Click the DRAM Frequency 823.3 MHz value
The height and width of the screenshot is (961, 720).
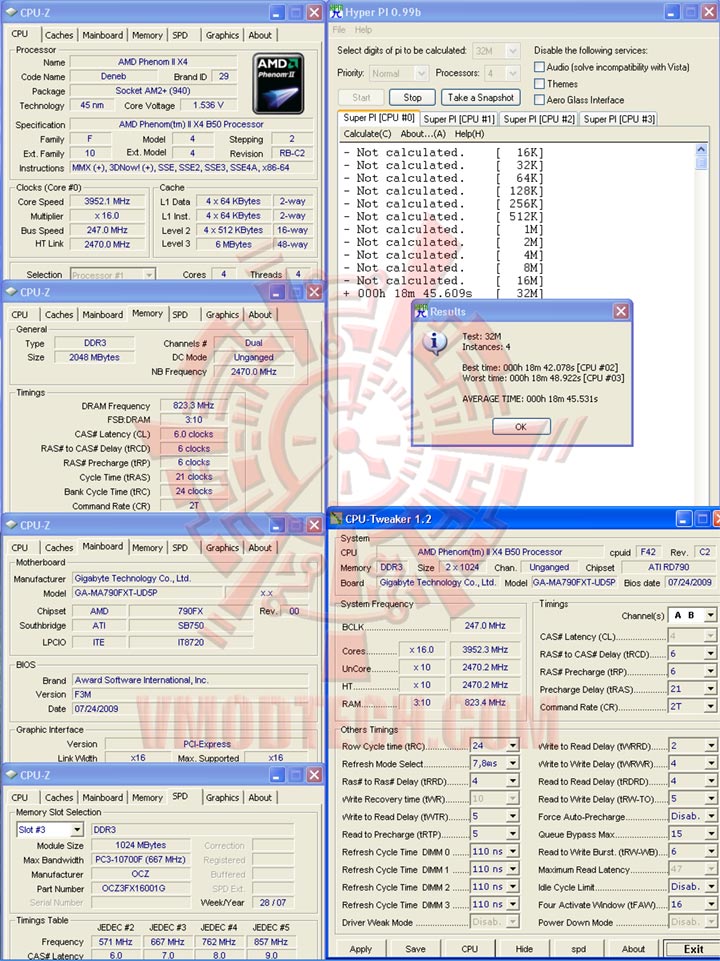click(x=193, y=405)
